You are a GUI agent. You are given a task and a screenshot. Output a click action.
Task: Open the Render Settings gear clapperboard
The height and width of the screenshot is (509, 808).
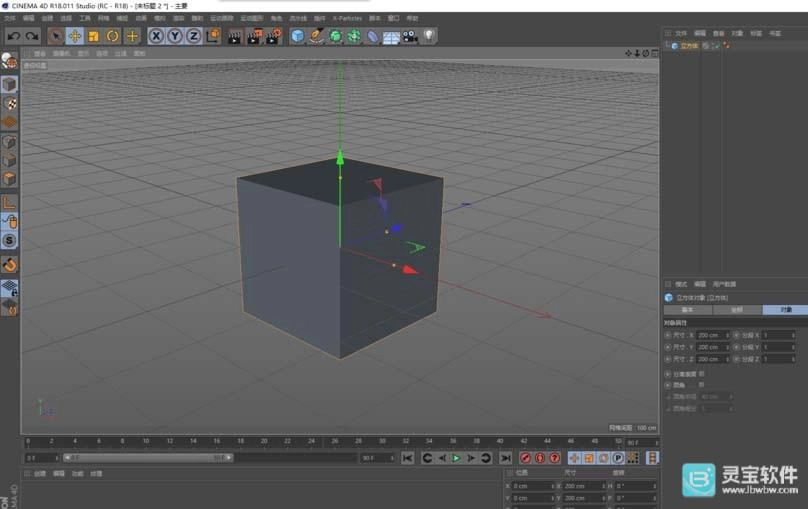[x=274, y=37]
